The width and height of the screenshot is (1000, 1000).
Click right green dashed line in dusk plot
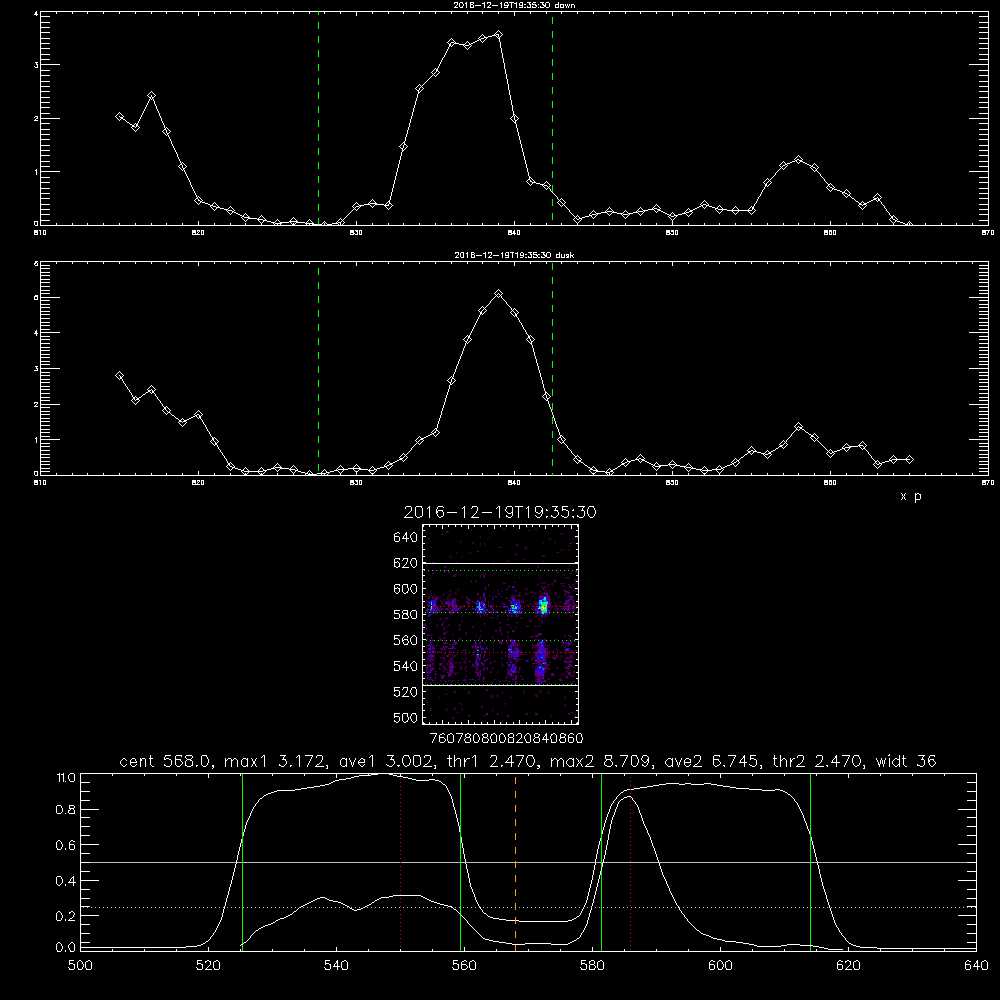coord(552,368)
